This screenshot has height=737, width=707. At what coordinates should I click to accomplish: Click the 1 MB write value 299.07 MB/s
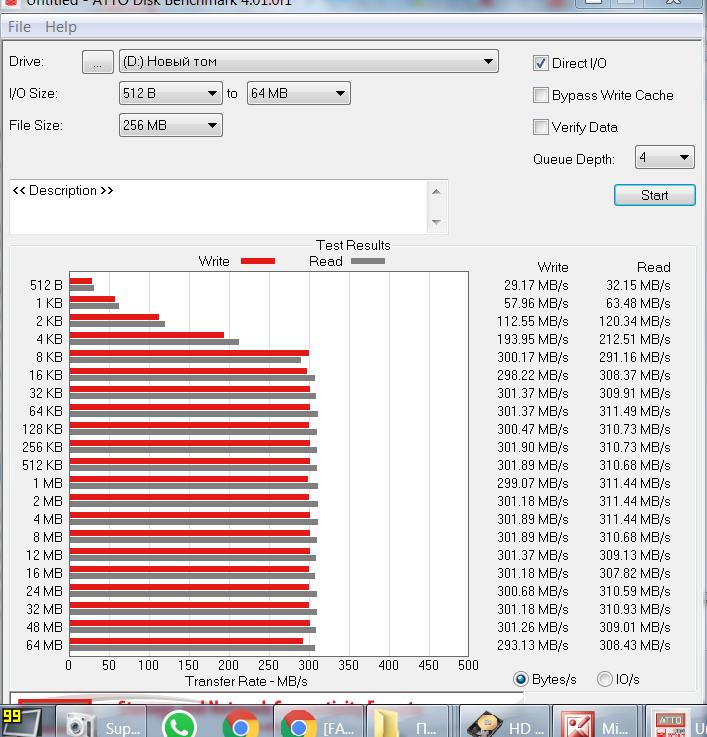533,483
